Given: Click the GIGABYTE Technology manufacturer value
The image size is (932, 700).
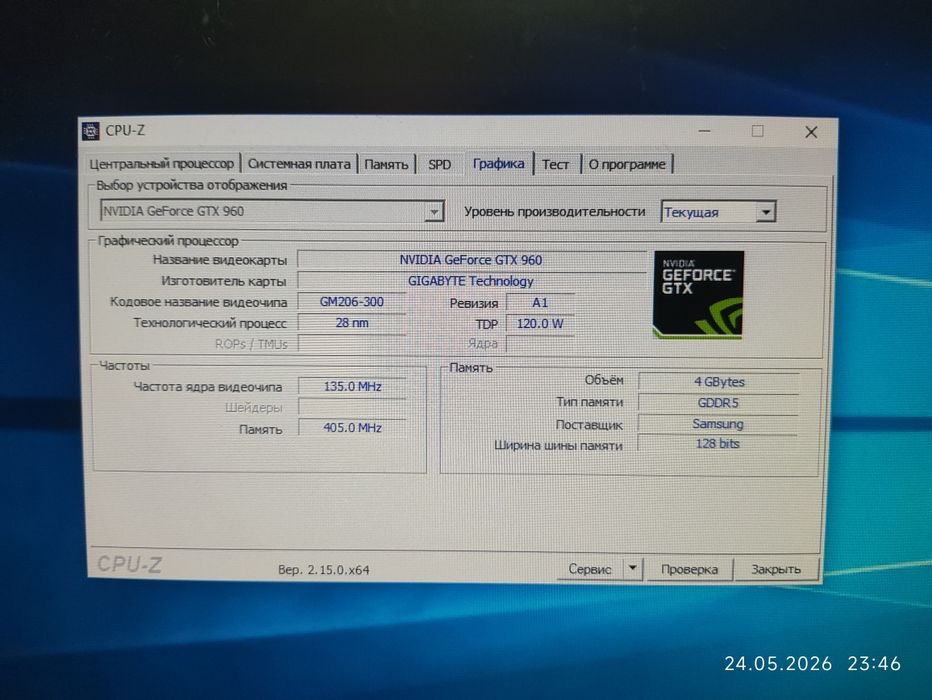Looking at the screenshot, I should click(471, 281).
